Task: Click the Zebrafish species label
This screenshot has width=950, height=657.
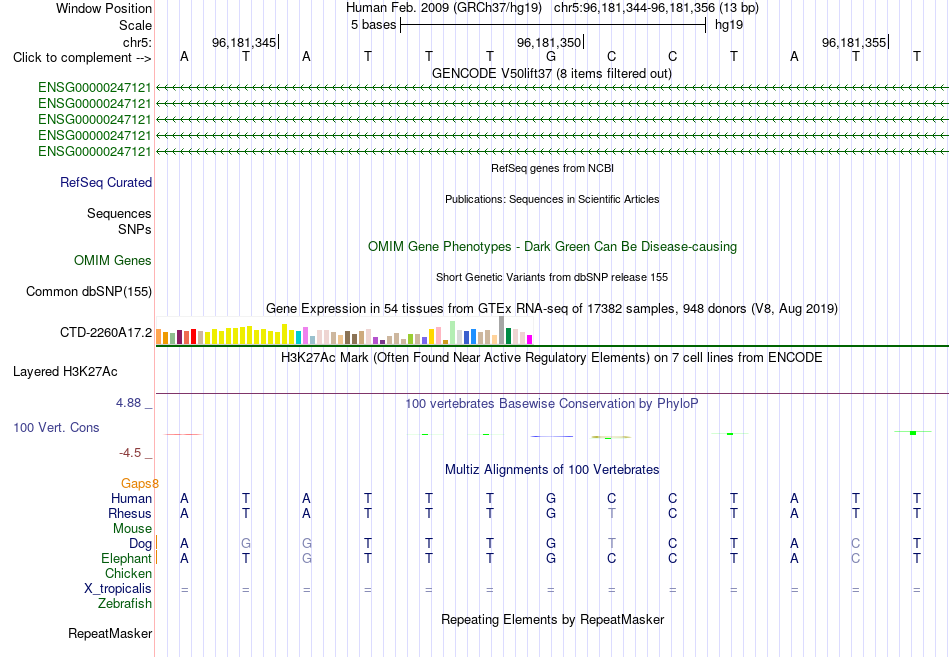Action: pos(125,604)
